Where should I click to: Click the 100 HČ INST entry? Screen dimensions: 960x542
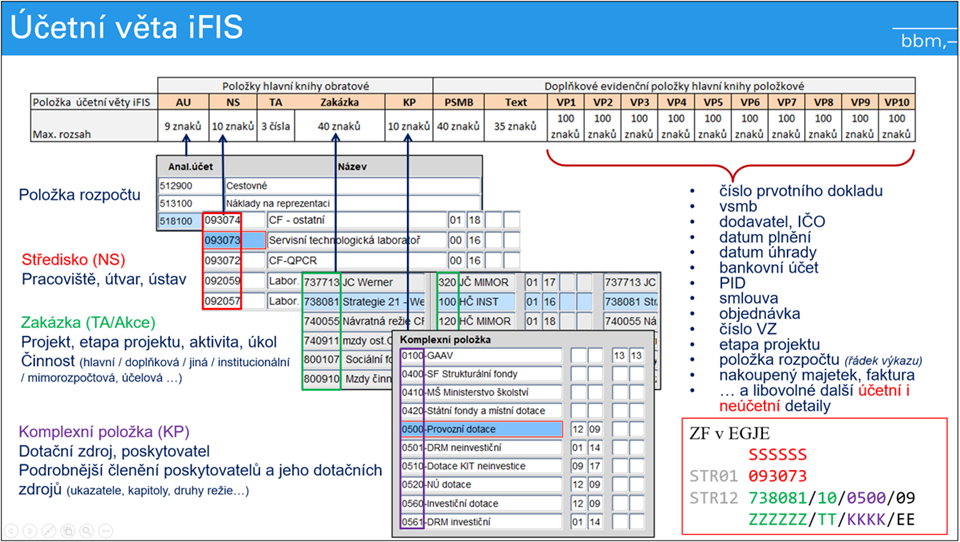click(474, 301)
